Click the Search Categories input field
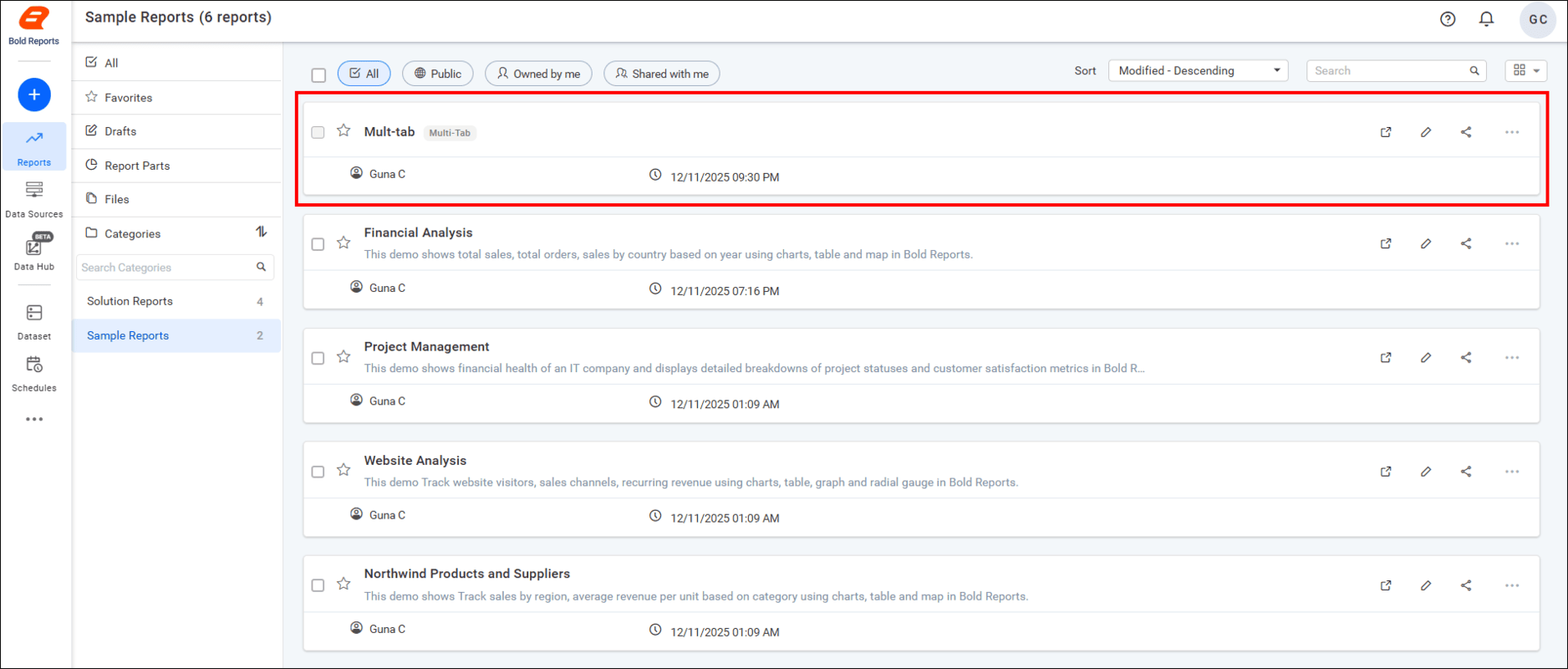The width and height of the screenshot is (1568, 669). click(165, 268)
